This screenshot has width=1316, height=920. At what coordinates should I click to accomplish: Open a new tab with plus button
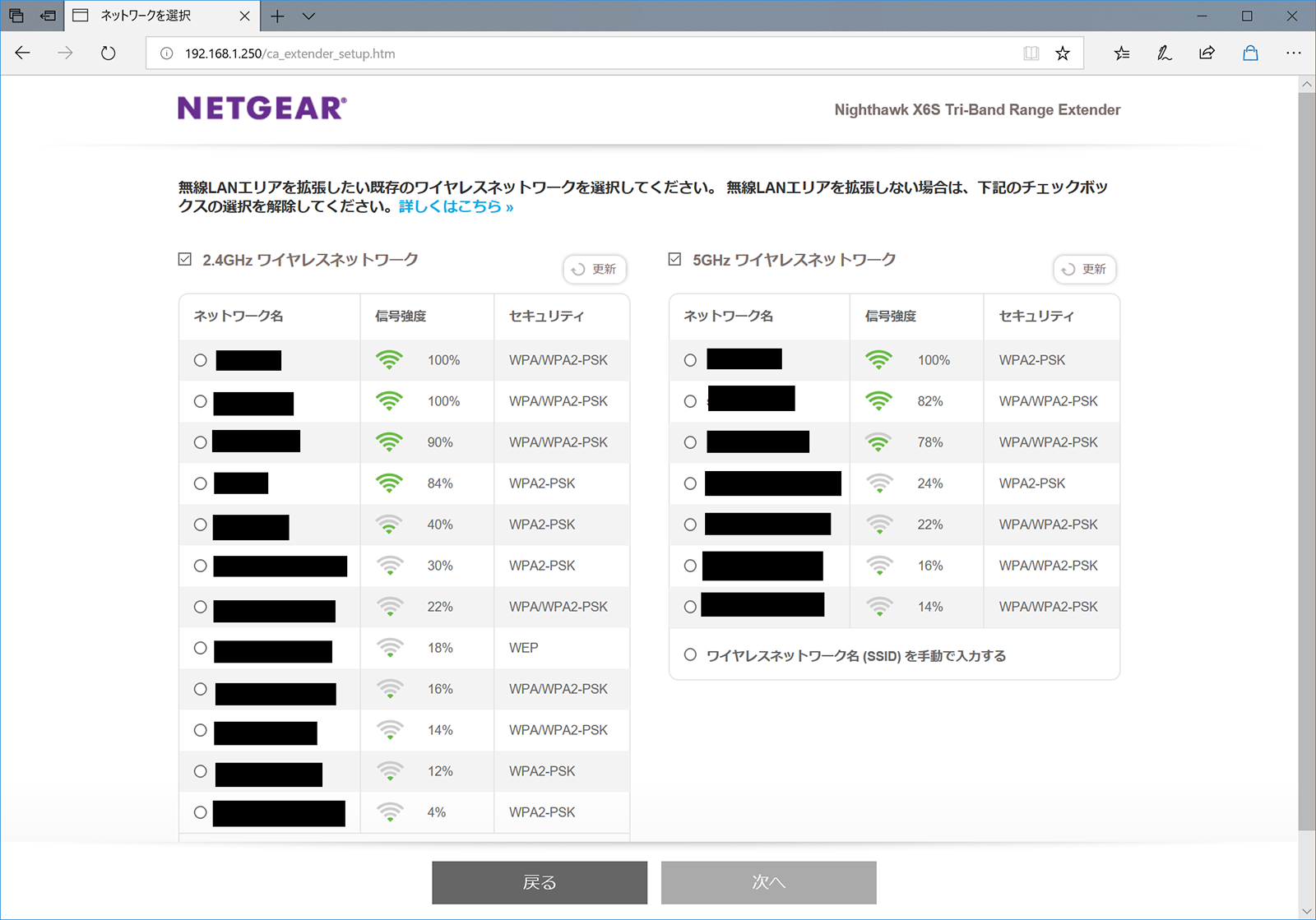278,16
